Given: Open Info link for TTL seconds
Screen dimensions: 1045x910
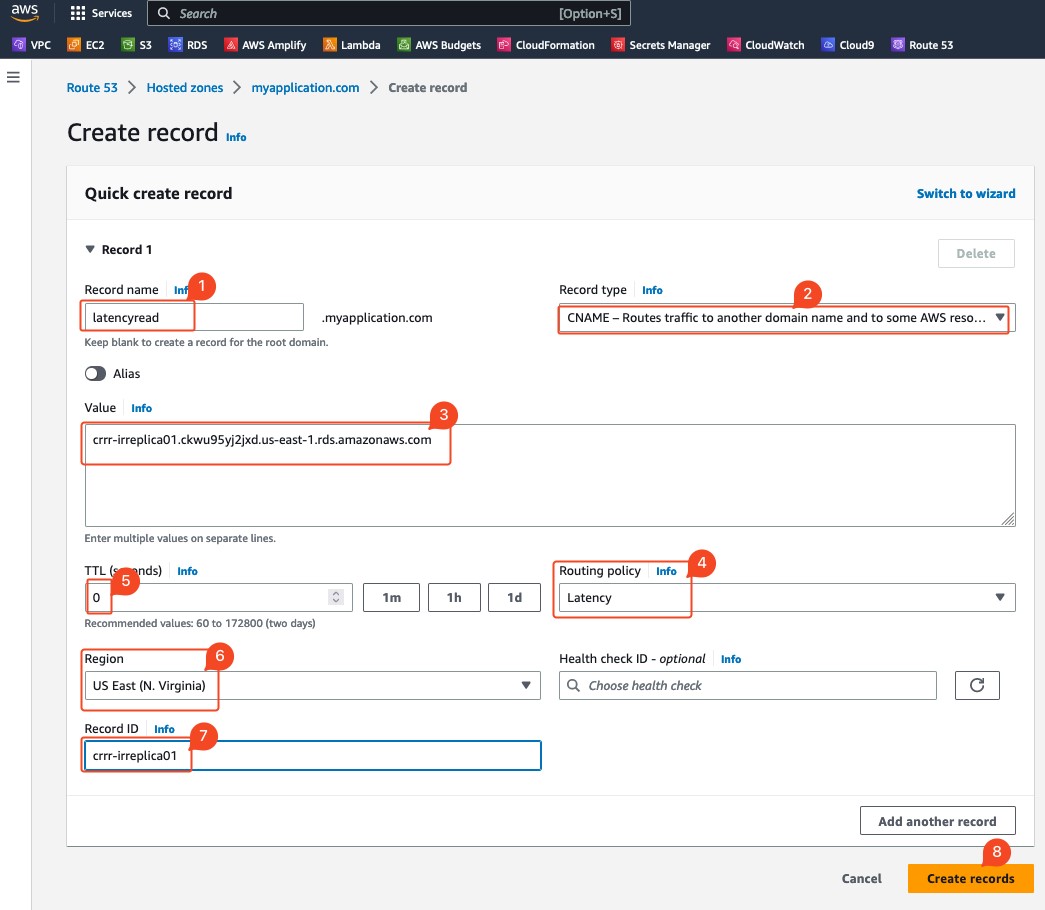Looking at the screenshot, I should tap(187, 571).
